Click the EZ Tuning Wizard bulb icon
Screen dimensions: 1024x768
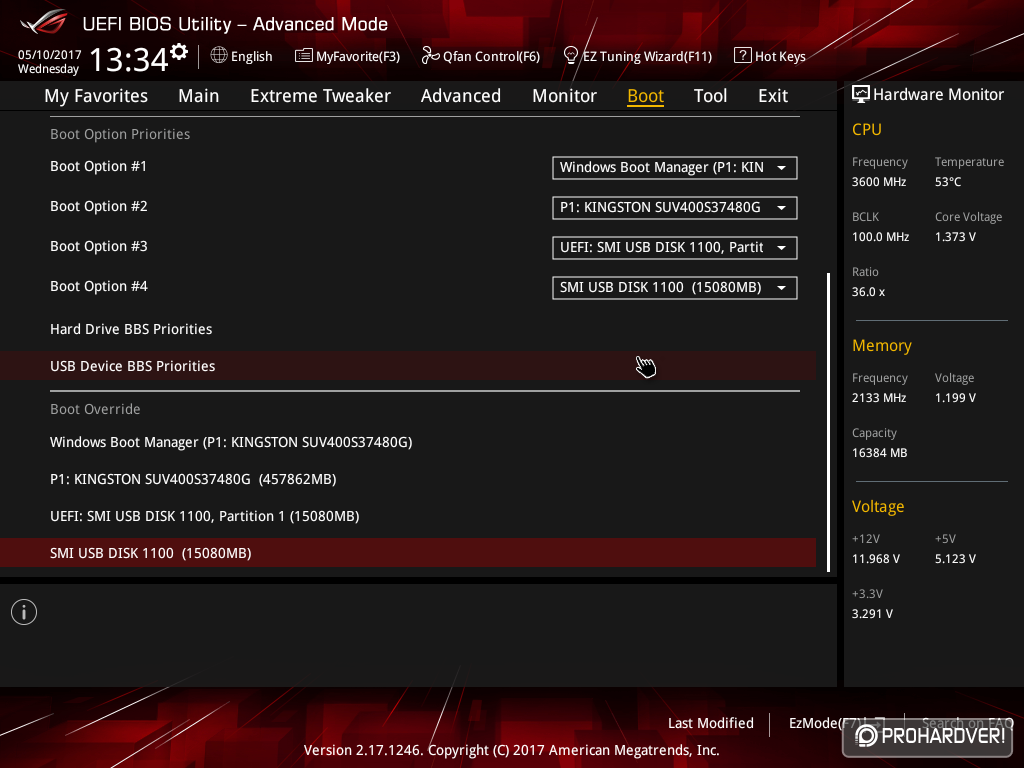[x=570, y=56]
